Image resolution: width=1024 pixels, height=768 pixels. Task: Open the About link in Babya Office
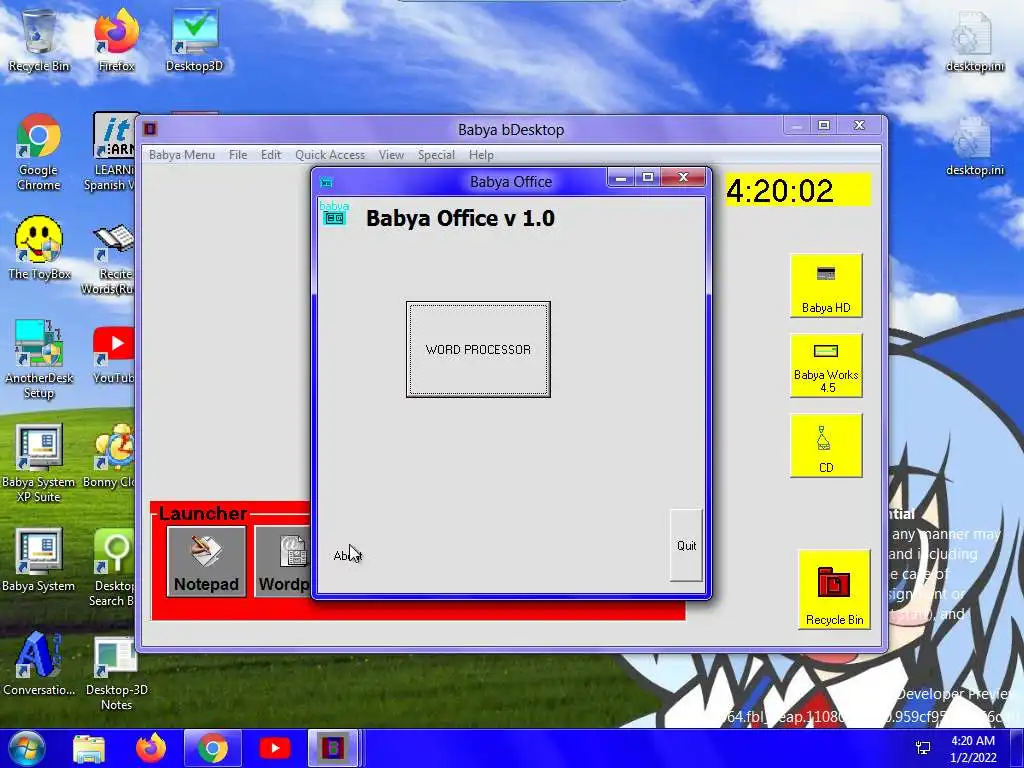pyautogui.click(x=347, y=556)
